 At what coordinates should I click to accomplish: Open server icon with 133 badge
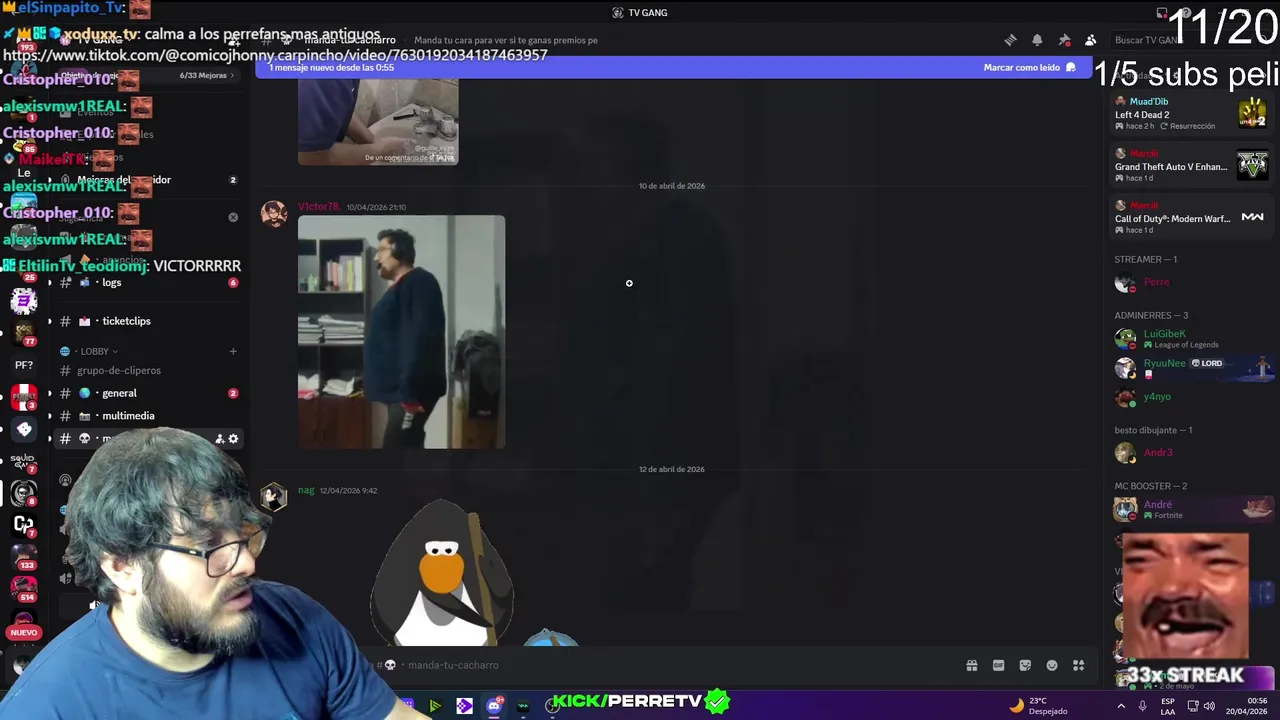[x=24, y=555]
